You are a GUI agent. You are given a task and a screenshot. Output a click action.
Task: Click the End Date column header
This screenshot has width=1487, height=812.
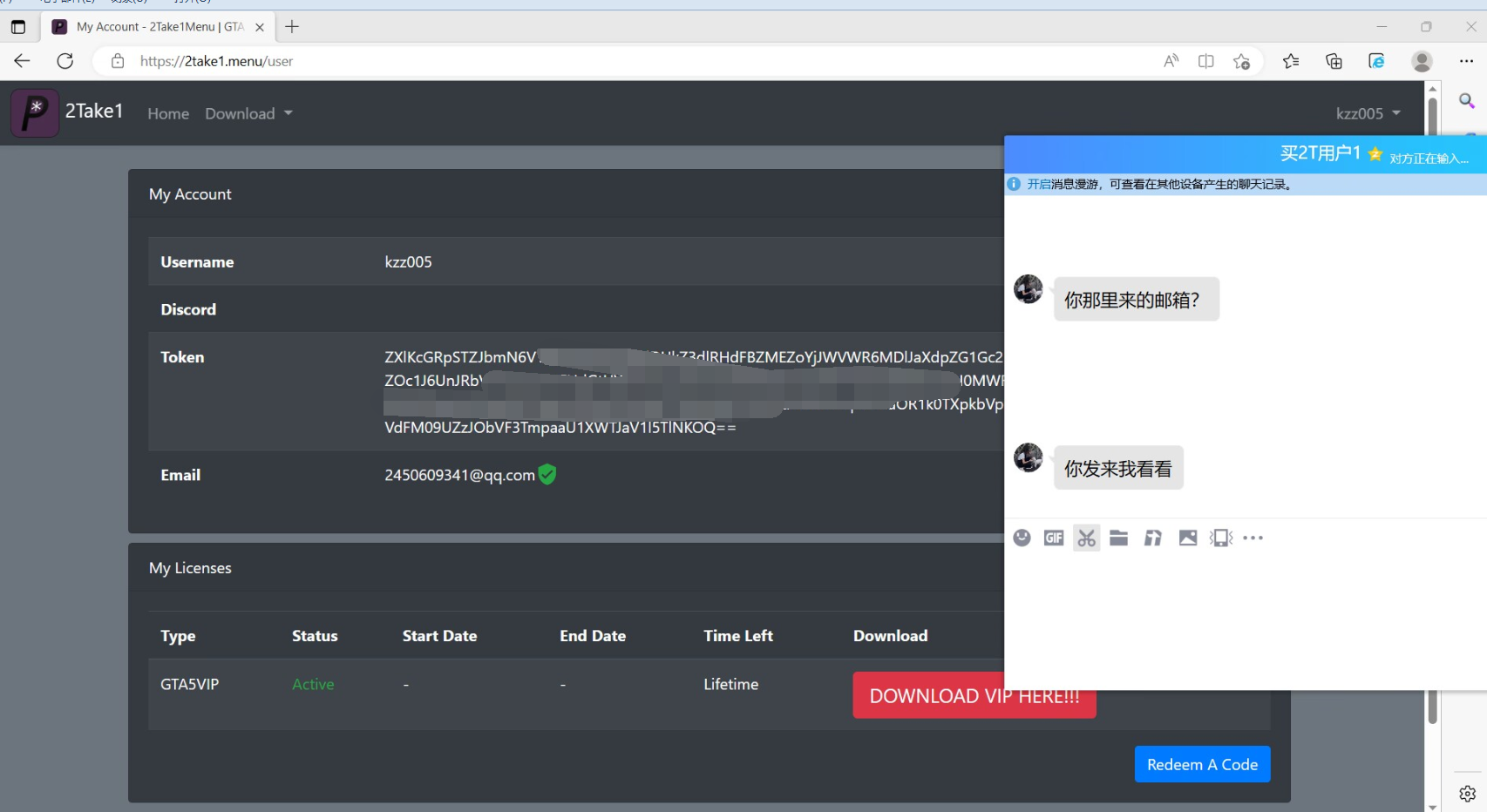click(x=593, y=636)
